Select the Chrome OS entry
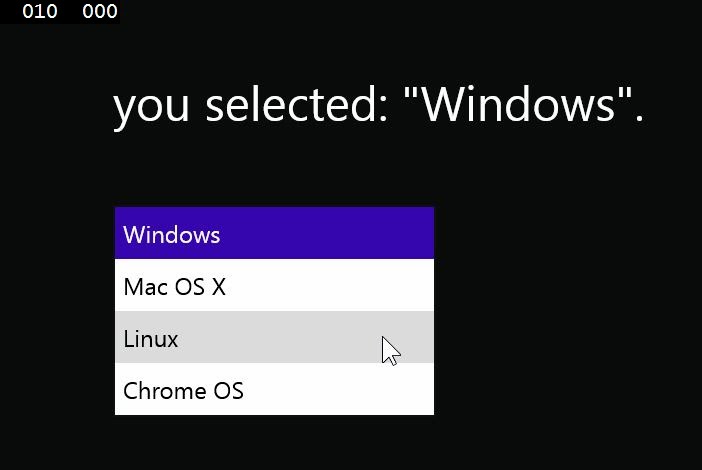This screenshot has height=470, width=702. click(274, 390)
